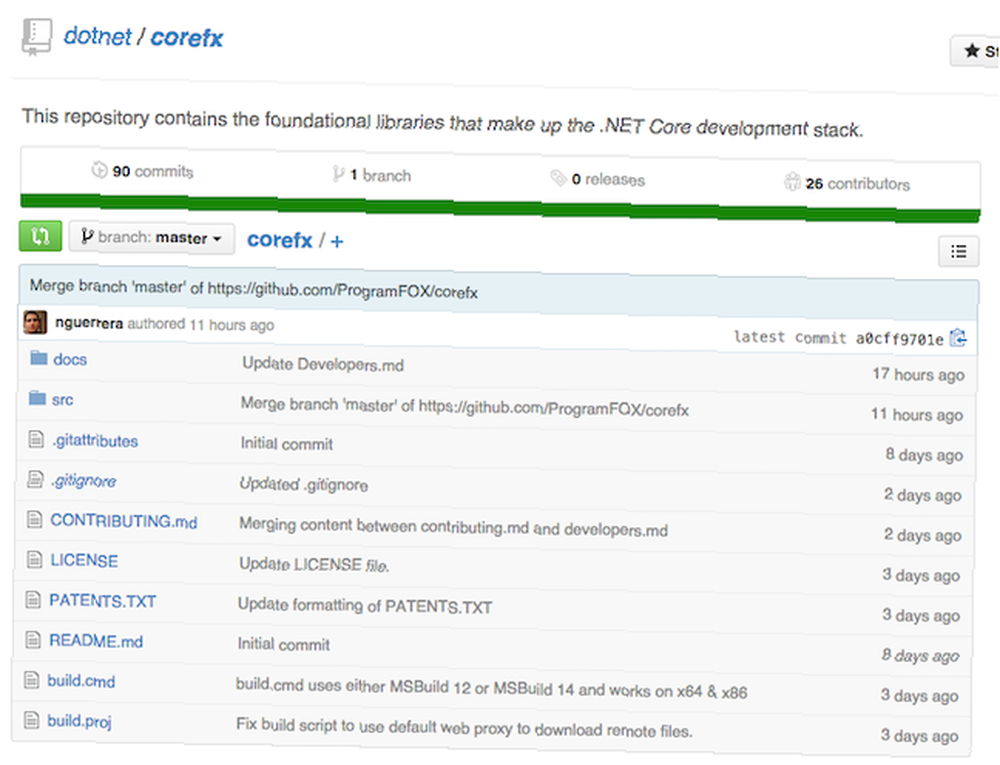Open the build.proj file

point(79,721)
